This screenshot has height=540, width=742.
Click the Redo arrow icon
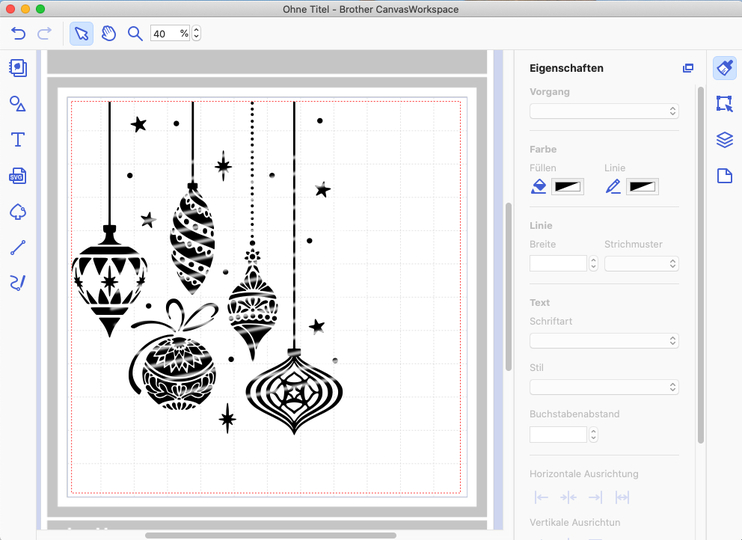click(x=44, y=34)
